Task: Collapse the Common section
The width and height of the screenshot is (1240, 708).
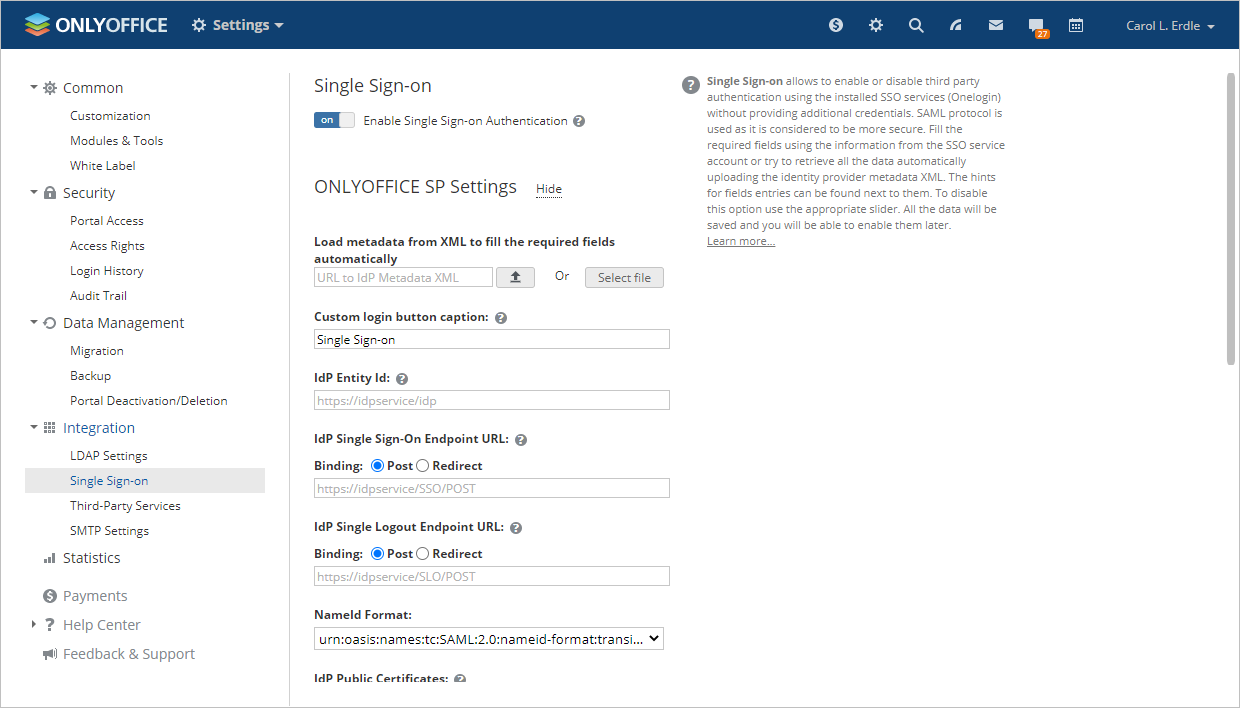Action: [34, 88]
